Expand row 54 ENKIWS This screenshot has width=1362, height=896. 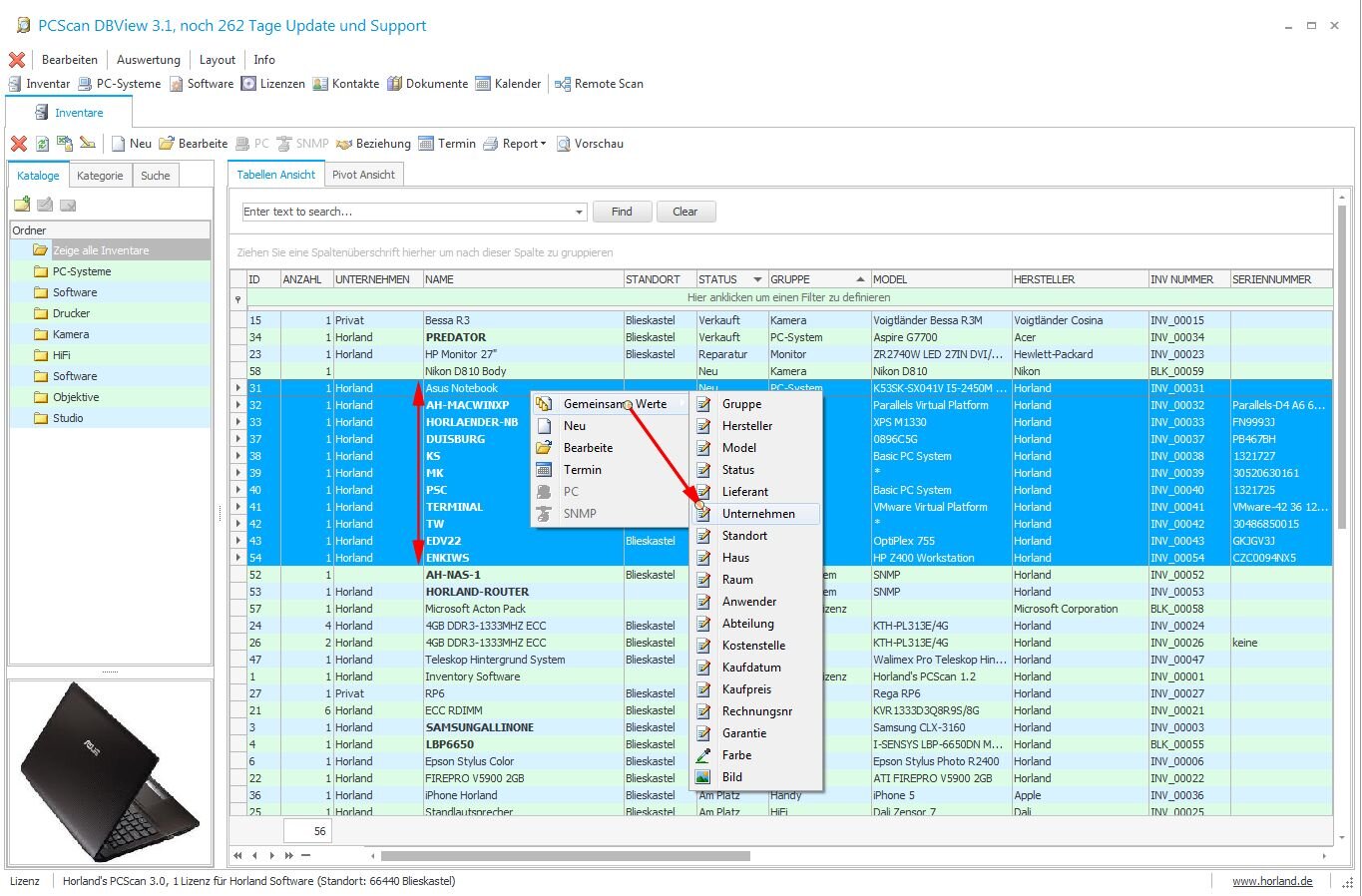(x=238, y=558)
